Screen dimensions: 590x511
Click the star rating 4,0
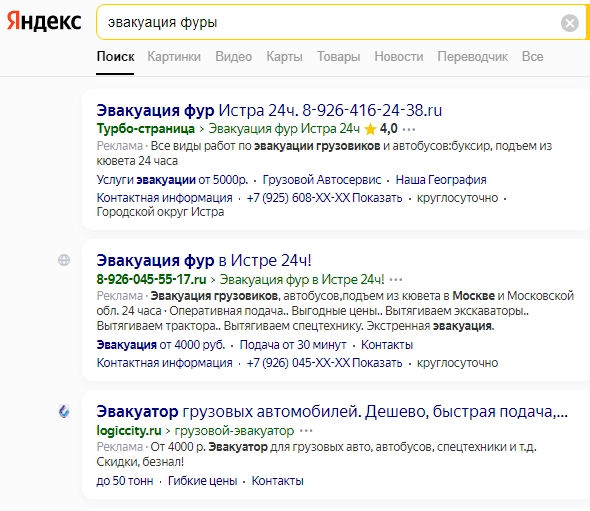[381, 129]
